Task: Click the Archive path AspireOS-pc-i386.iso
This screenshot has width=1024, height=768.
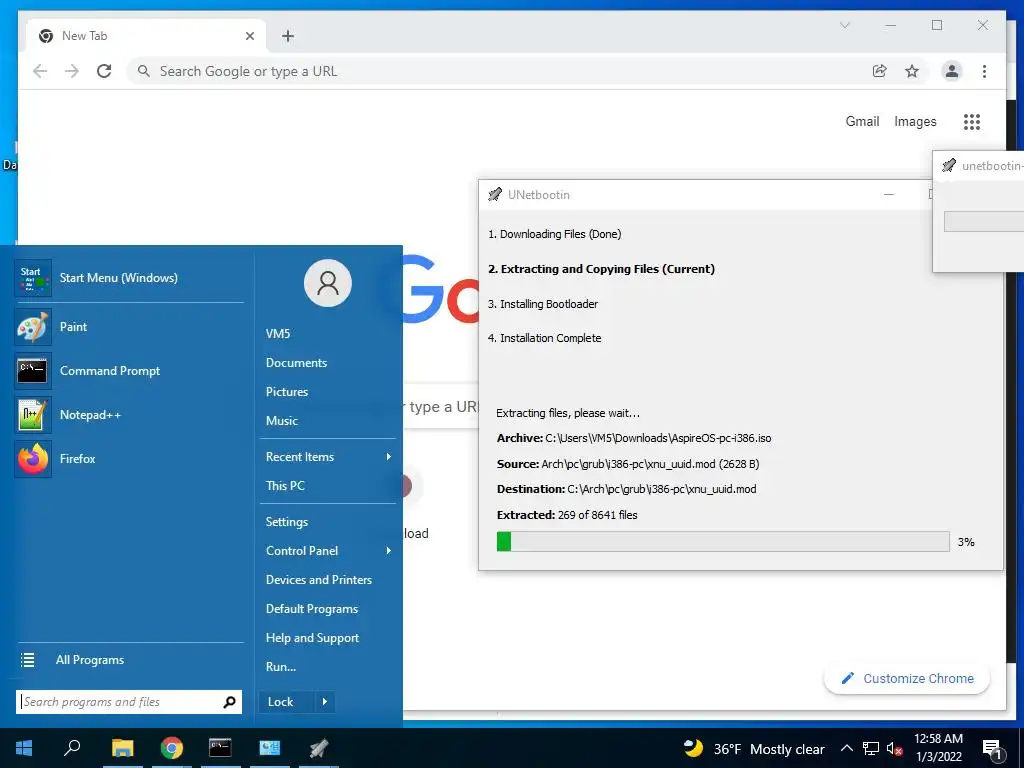Action: [658, 438]
